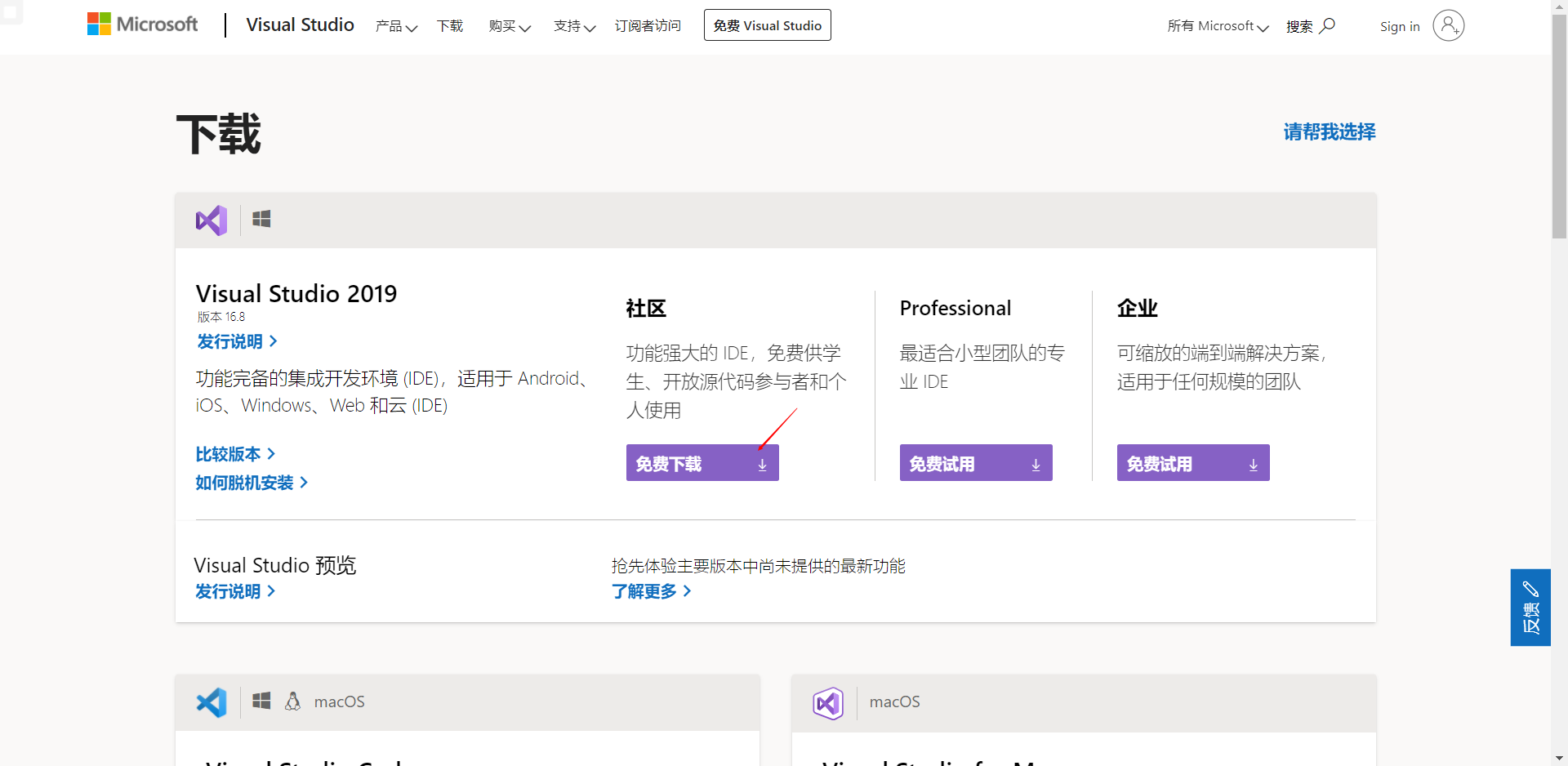Screen dimensions: 1568x766
Task: Click the Visual Studio 2019 title
Action: pyautogui.click(x=296, y=293)
